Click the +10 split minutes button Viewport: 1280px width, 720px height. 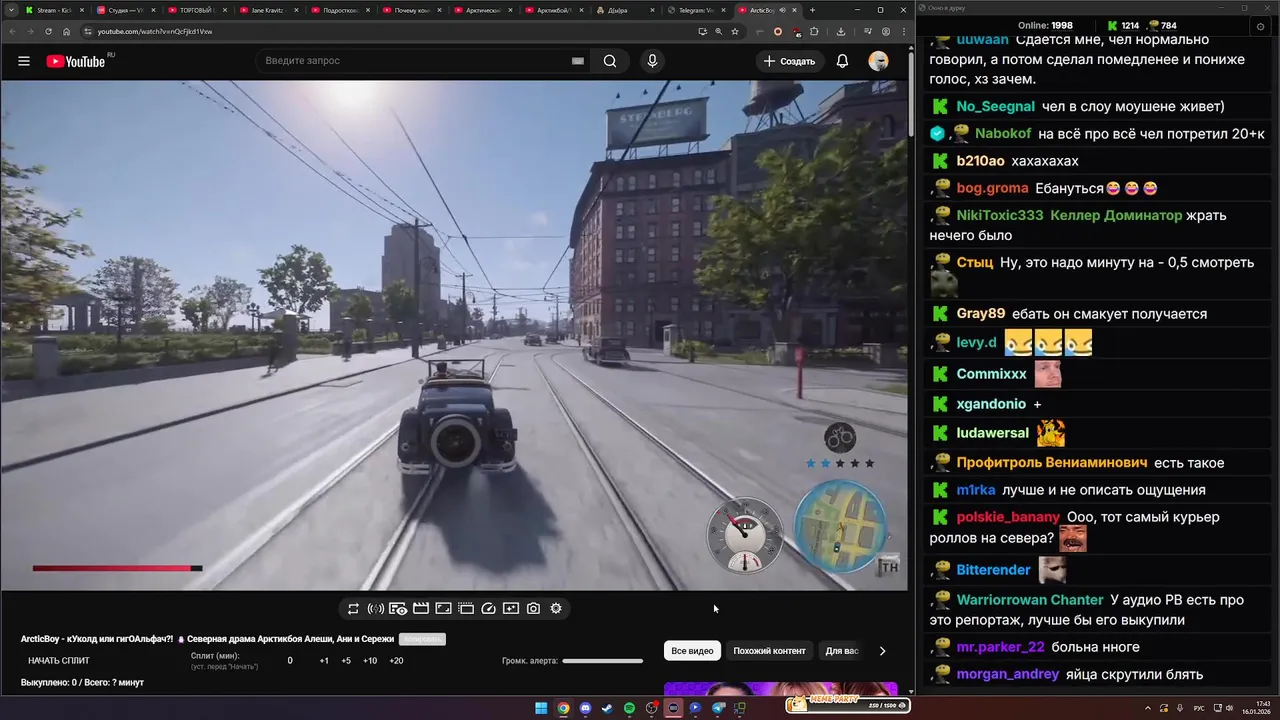pyautogui.click(x=370, y=661)
